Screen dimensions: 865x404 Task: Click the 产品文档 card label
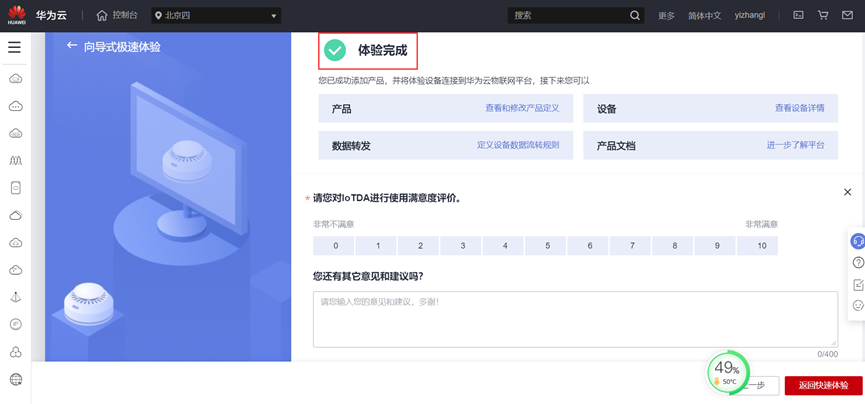pos(616,146)
